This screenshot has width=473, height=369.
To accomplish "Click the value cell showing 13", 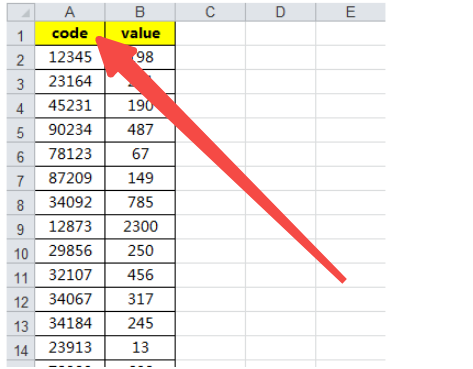I will point(140,348).
